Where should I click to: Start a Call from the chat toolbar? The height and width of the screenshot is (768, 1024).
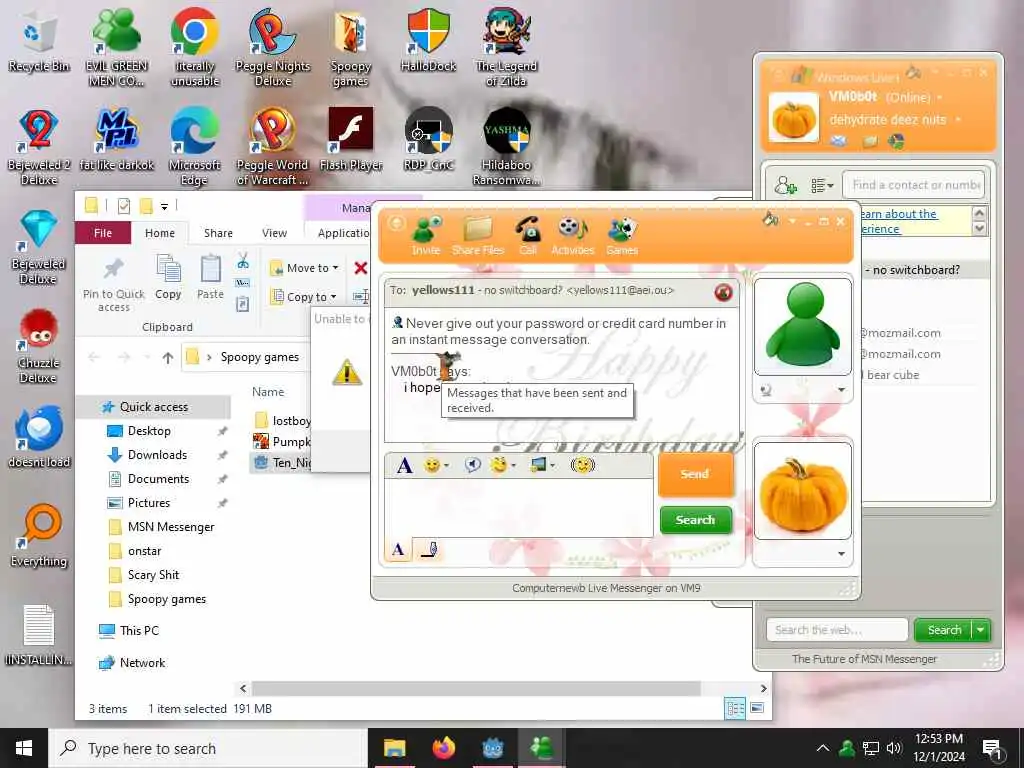coord(528,235)
